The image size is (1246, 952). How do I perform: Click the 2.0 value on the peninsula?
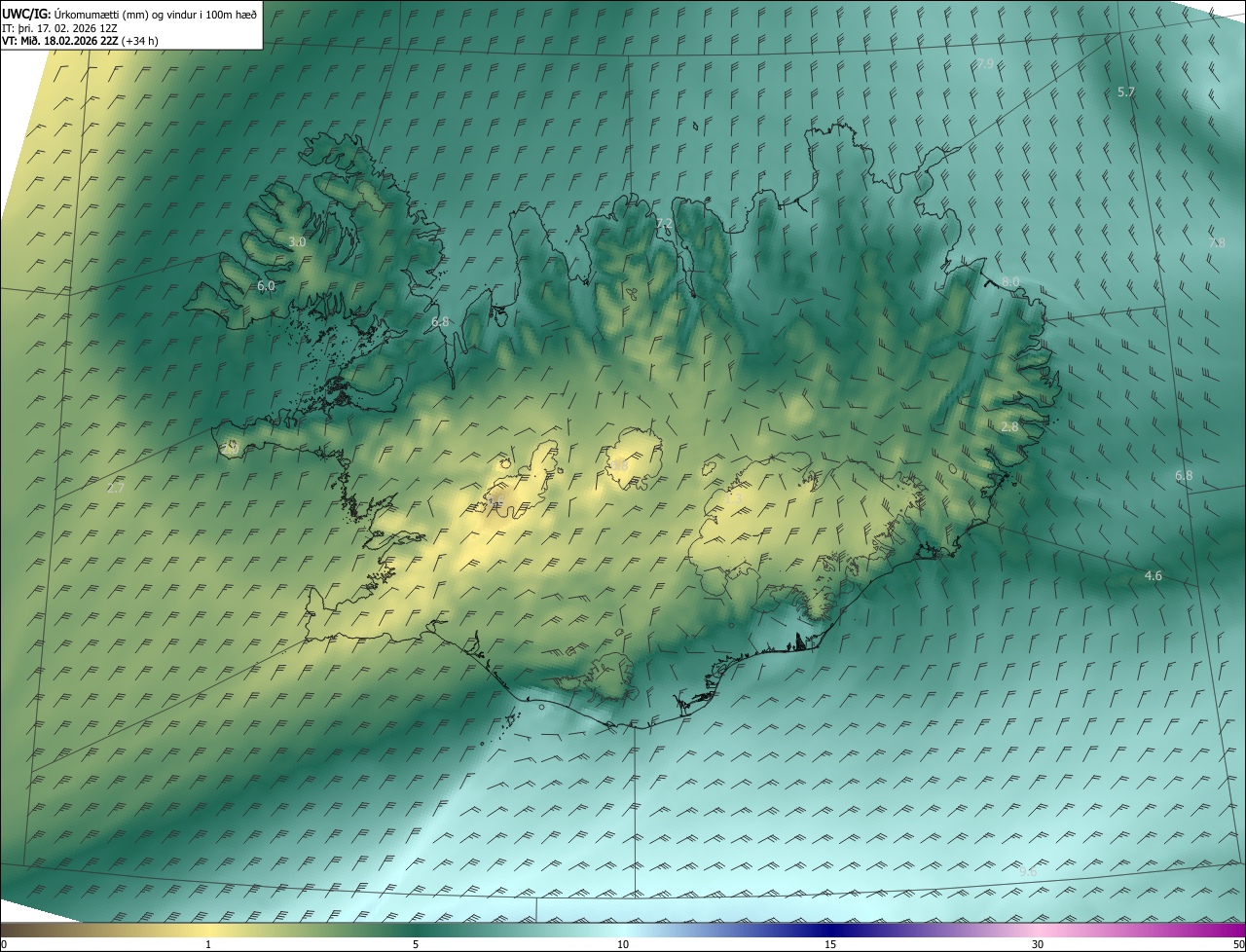(x=231, y=447)
